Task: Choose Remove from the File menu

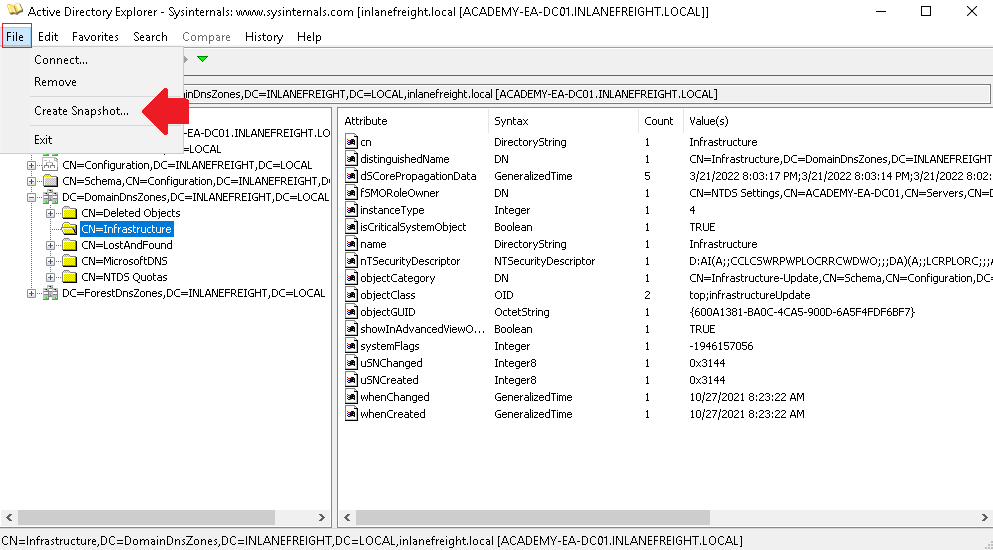Action: 55,82
